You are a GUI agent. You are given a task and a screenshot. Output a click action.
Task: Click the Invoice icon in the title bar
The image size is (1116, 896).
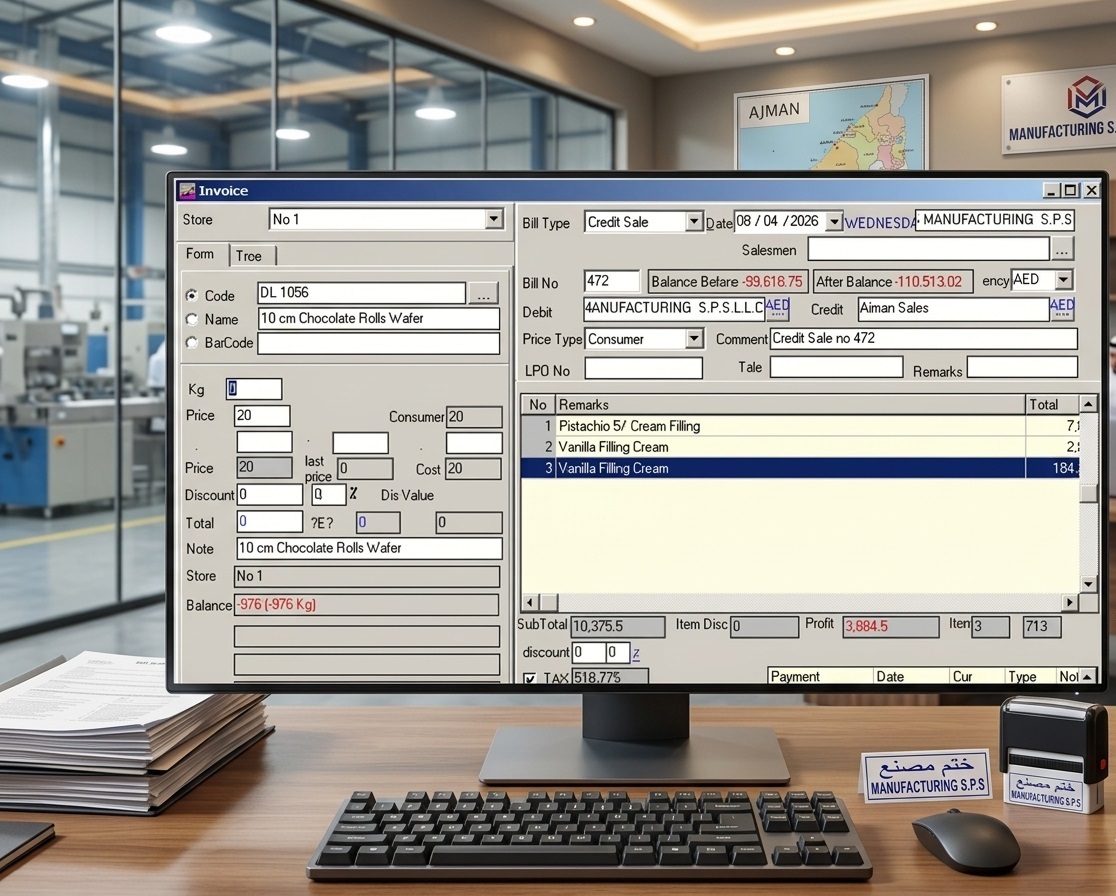pos(186,190)
